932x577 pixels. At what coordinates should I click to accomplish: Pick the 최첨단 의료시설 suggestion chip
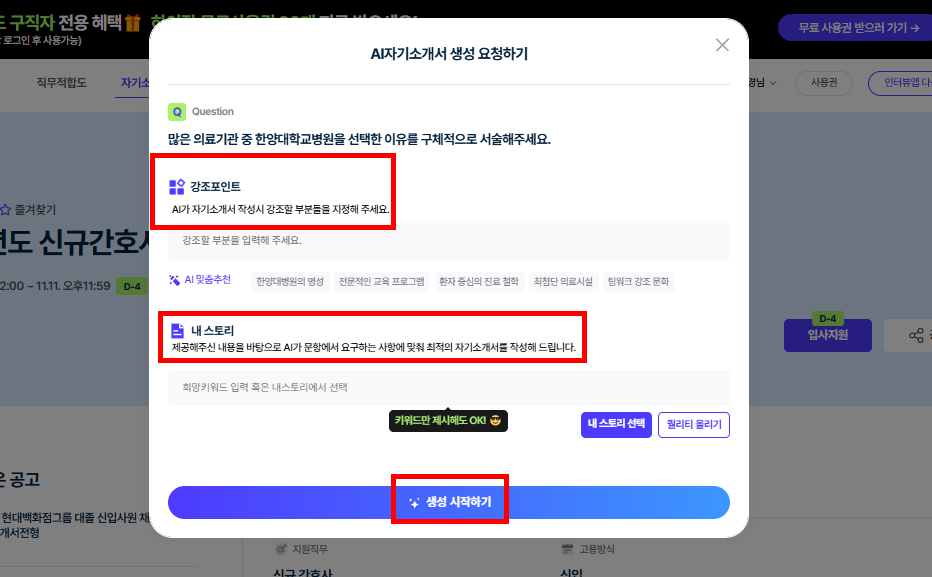coord(563,282)
